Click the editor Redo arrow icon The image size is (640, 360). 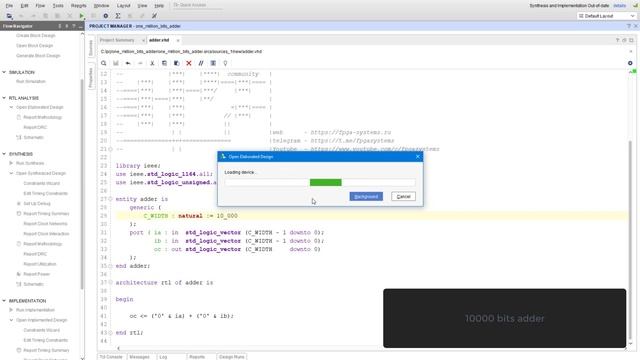pos(140,63)
